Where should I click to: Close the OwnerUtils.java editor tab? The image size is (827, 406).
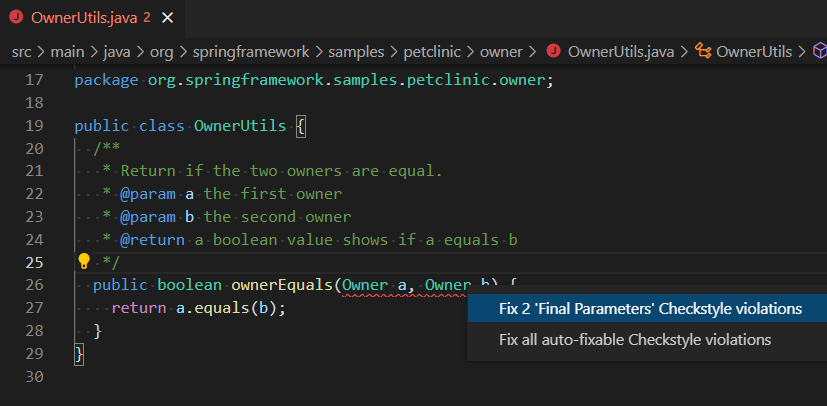point(166,18)
